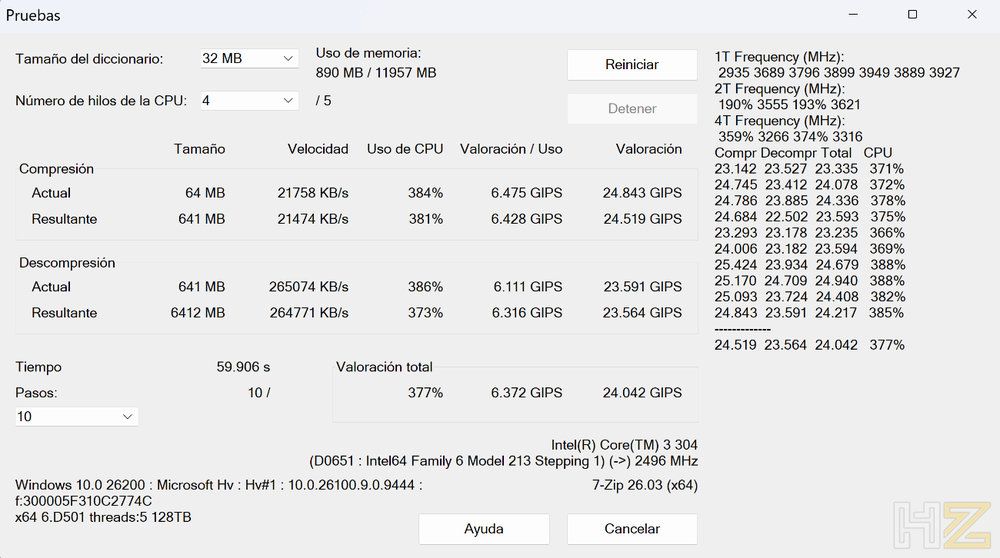Click the Tamaño column header

click(200, 149)
